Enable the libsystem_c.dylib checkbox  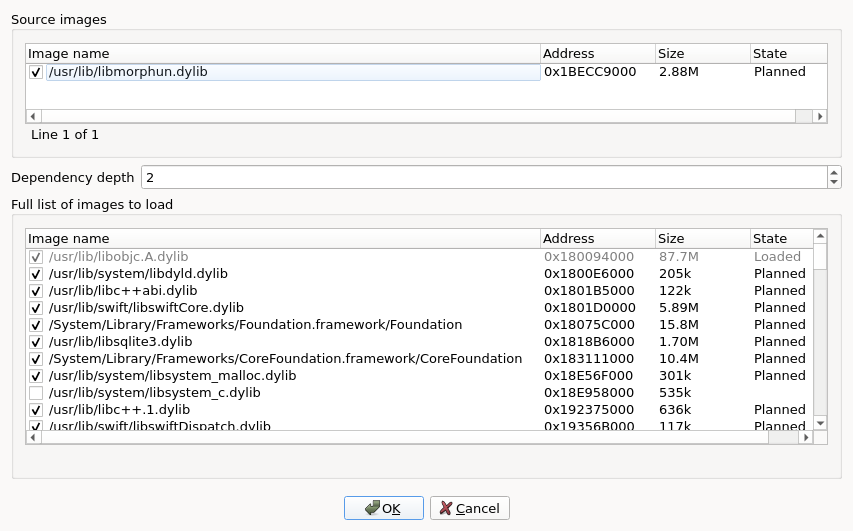(36, 393)
